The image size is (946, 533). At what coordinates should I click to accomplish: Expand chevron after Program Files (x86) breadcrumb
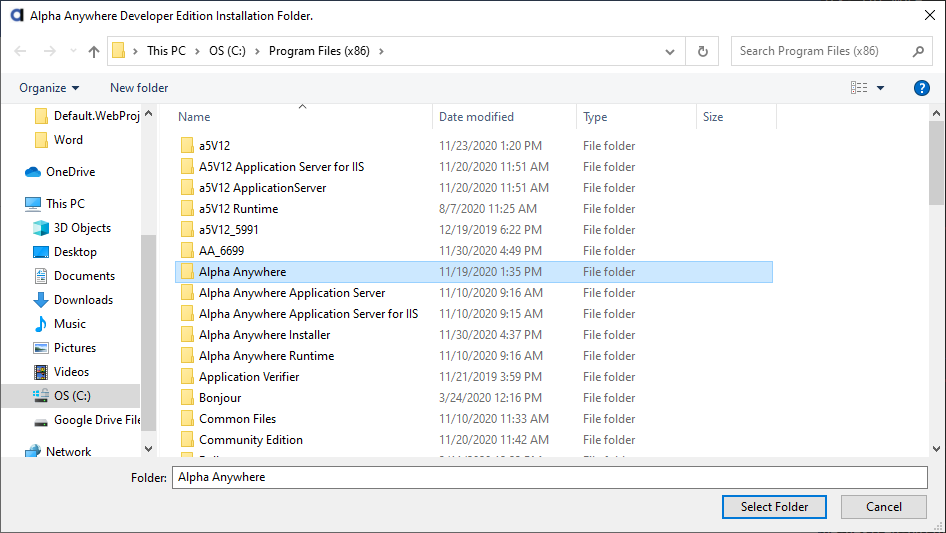pos(381,51)
